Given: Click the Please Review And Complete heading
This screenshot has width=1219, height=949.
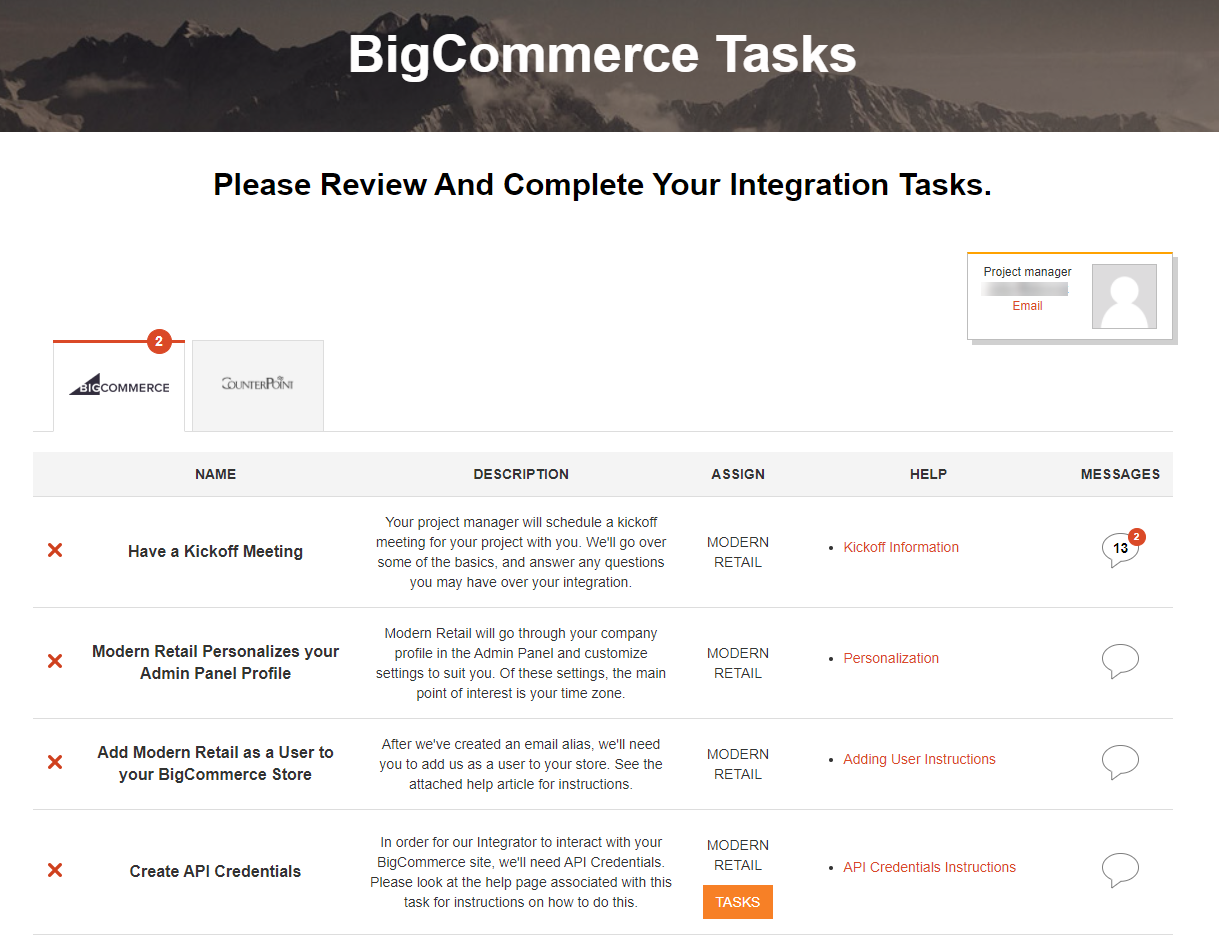Looking at the screenshot, I should pos(602,185).
